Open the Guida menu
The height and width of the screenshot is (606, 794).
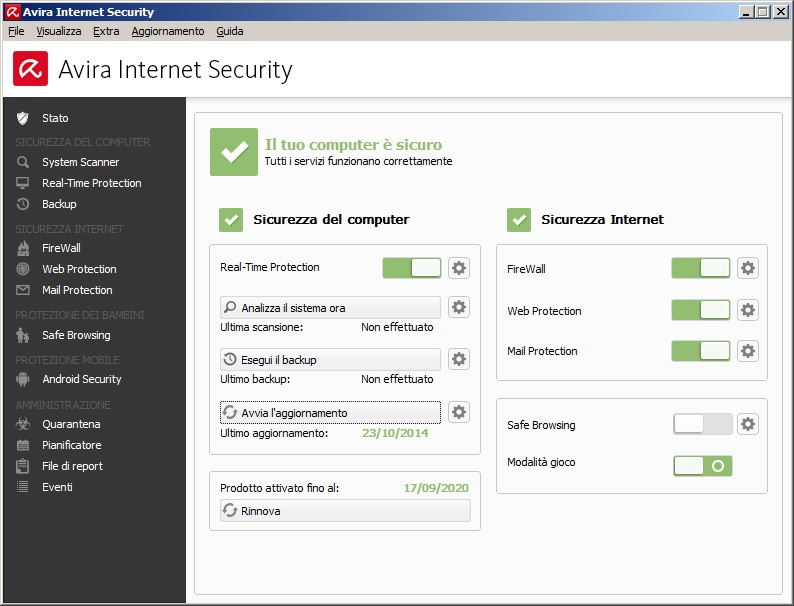[230, 31]
